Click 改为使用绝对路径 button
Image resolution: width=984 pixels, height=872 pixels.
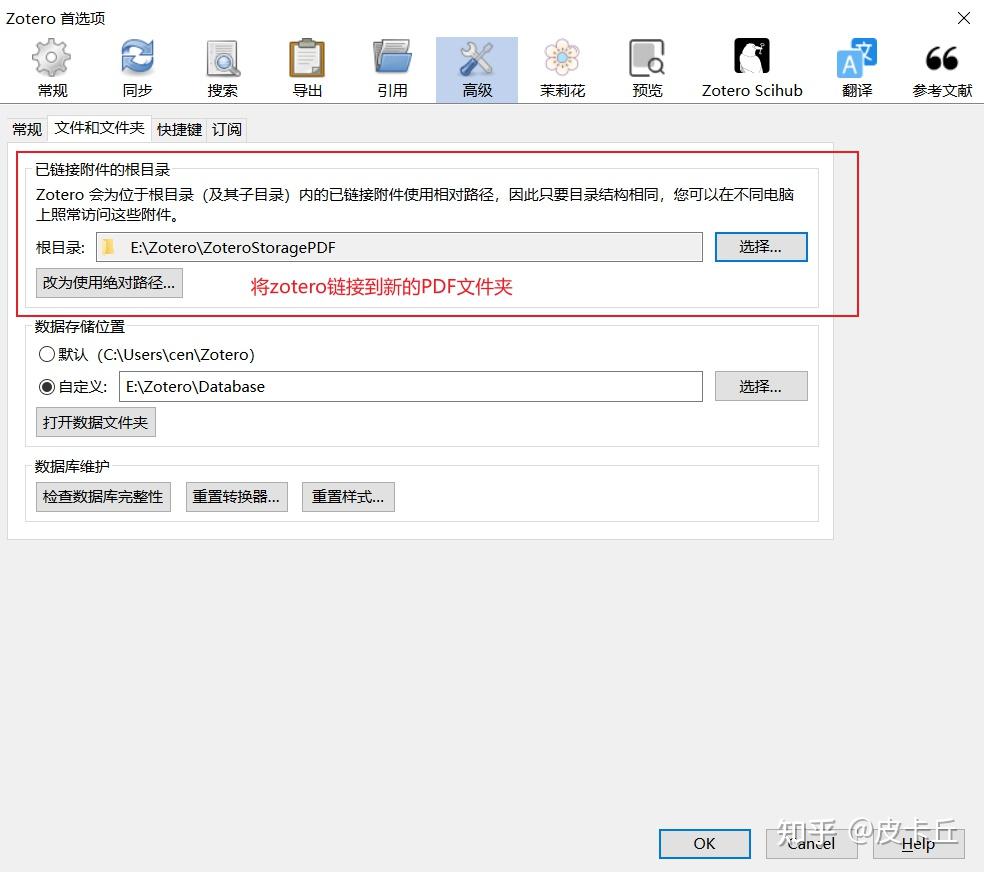coord(109,283)
